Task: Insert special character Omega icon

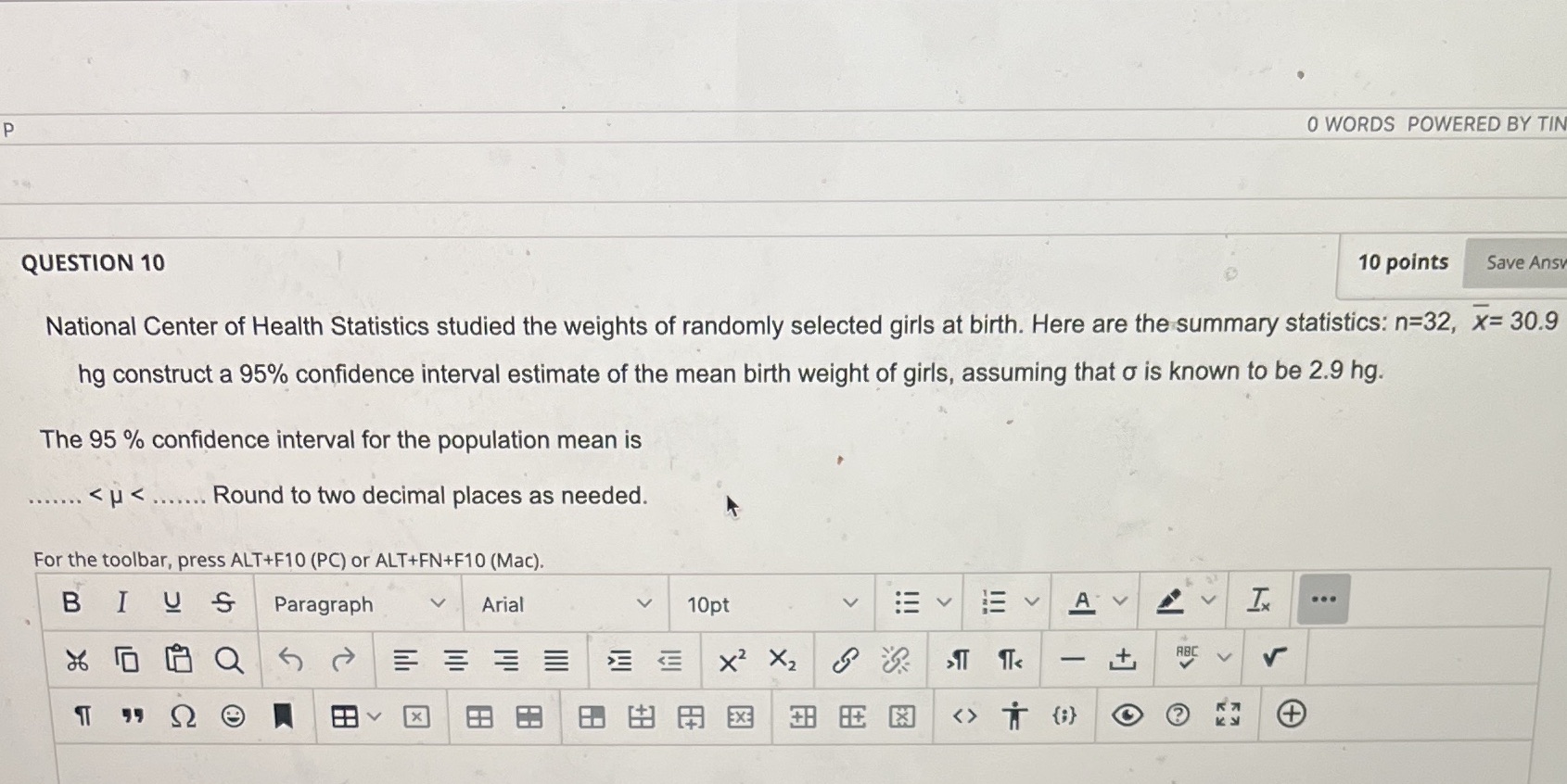Action: [x=183, y=715]
